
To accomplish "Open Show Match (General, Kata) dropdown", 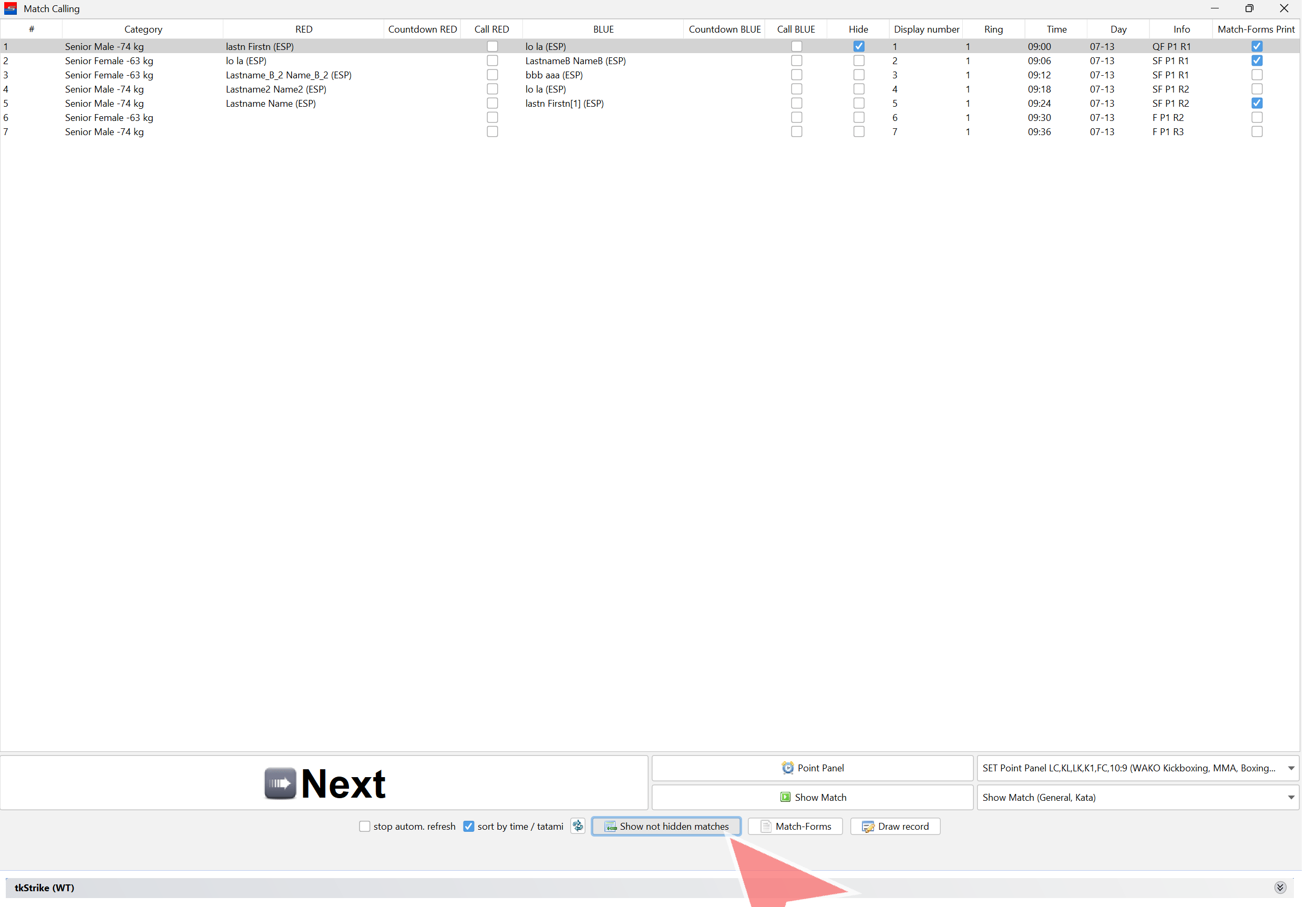I will coord(1291,797).
